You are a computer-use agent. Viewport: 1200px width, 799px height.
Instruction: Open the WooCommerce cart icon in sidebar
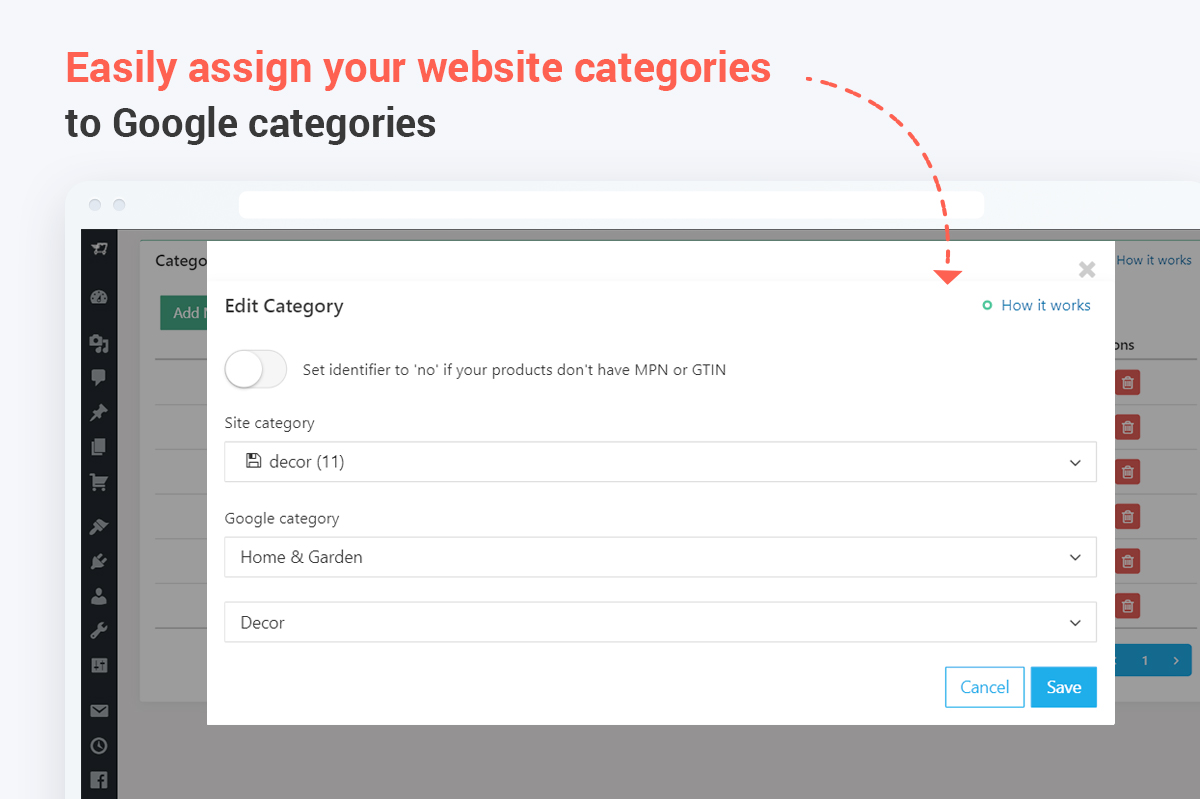[x=98, y=483]
